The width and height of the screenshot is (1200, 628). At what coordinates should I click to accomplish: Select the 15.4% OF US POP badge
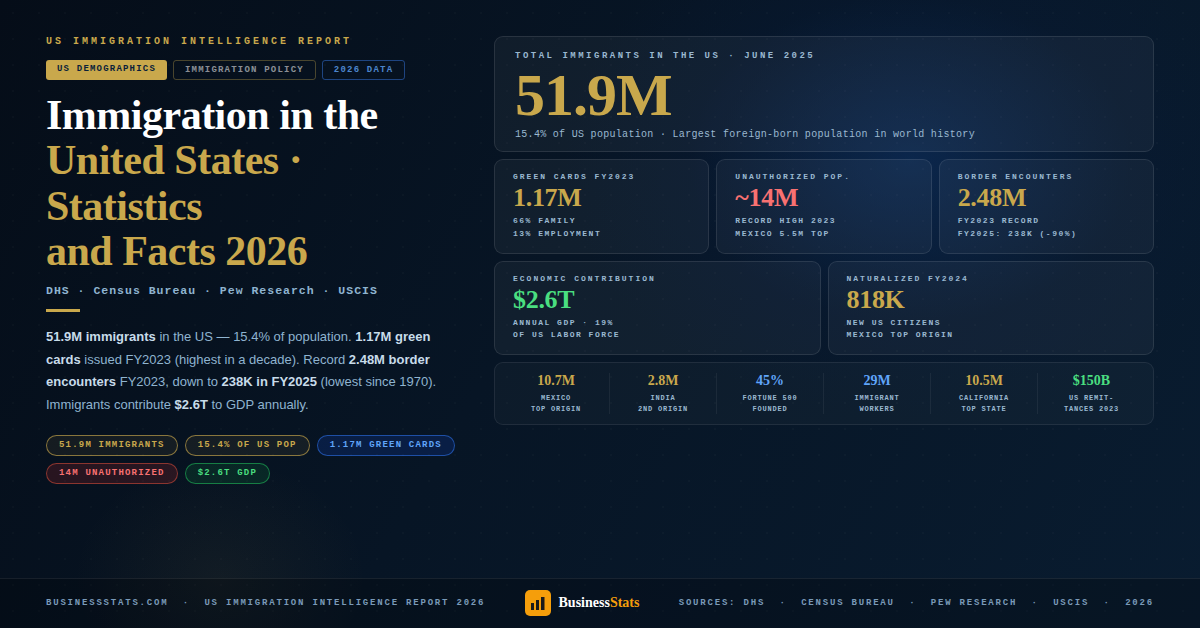coord(247,445)
